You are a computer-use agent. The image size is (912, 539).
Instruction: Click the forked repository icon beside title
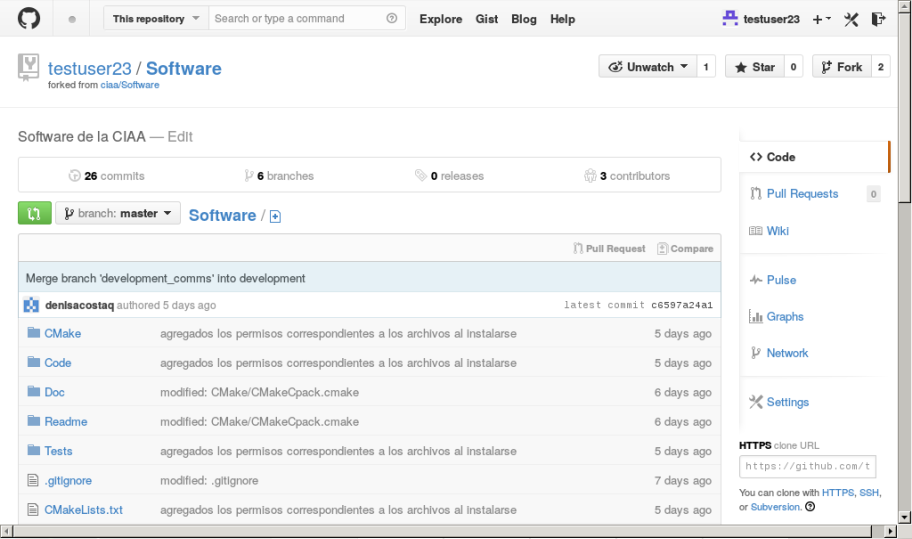(28, 67)
